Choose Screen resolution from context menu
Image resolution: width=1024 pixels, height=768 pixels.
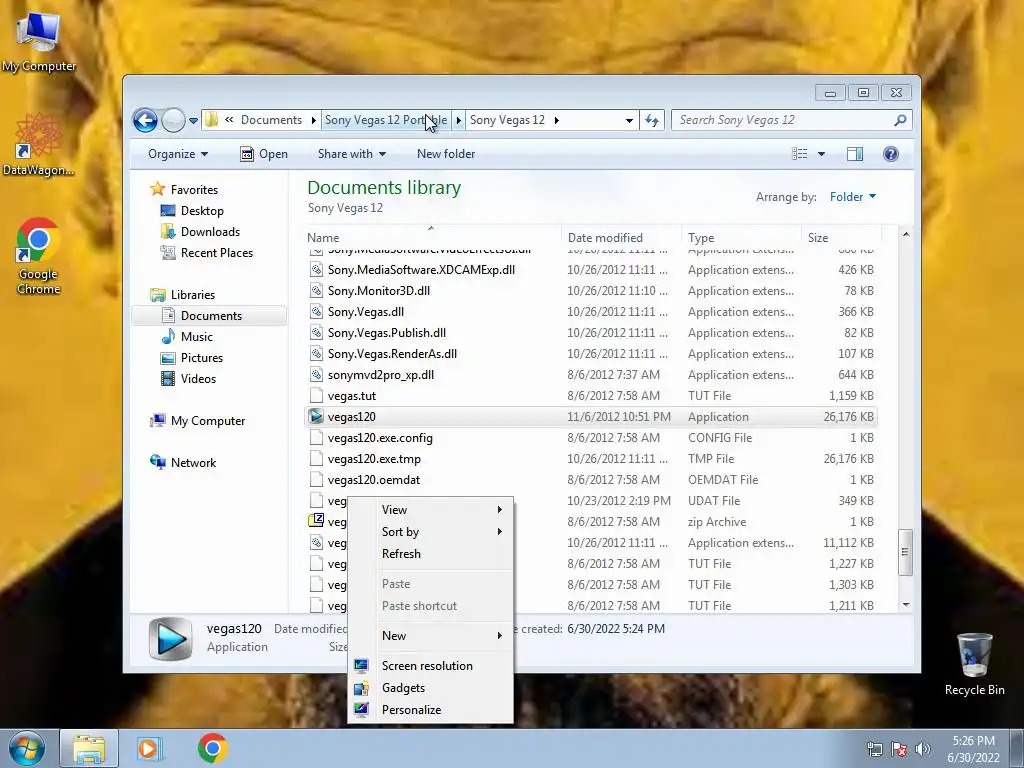pos(430,666)
